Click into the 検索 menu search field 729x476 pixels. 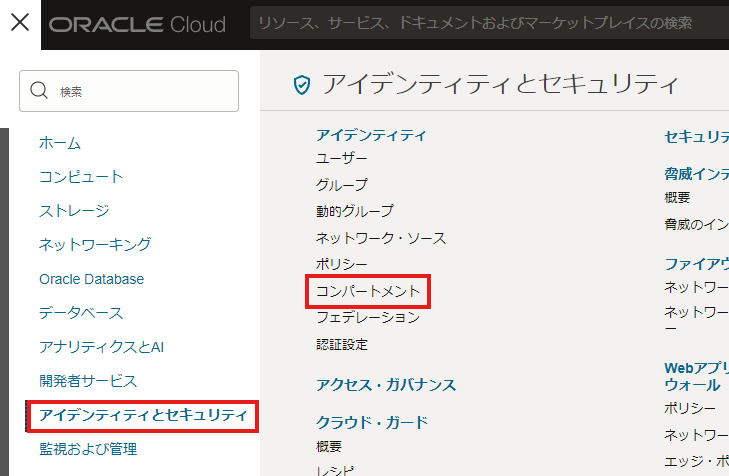(129, 91)
